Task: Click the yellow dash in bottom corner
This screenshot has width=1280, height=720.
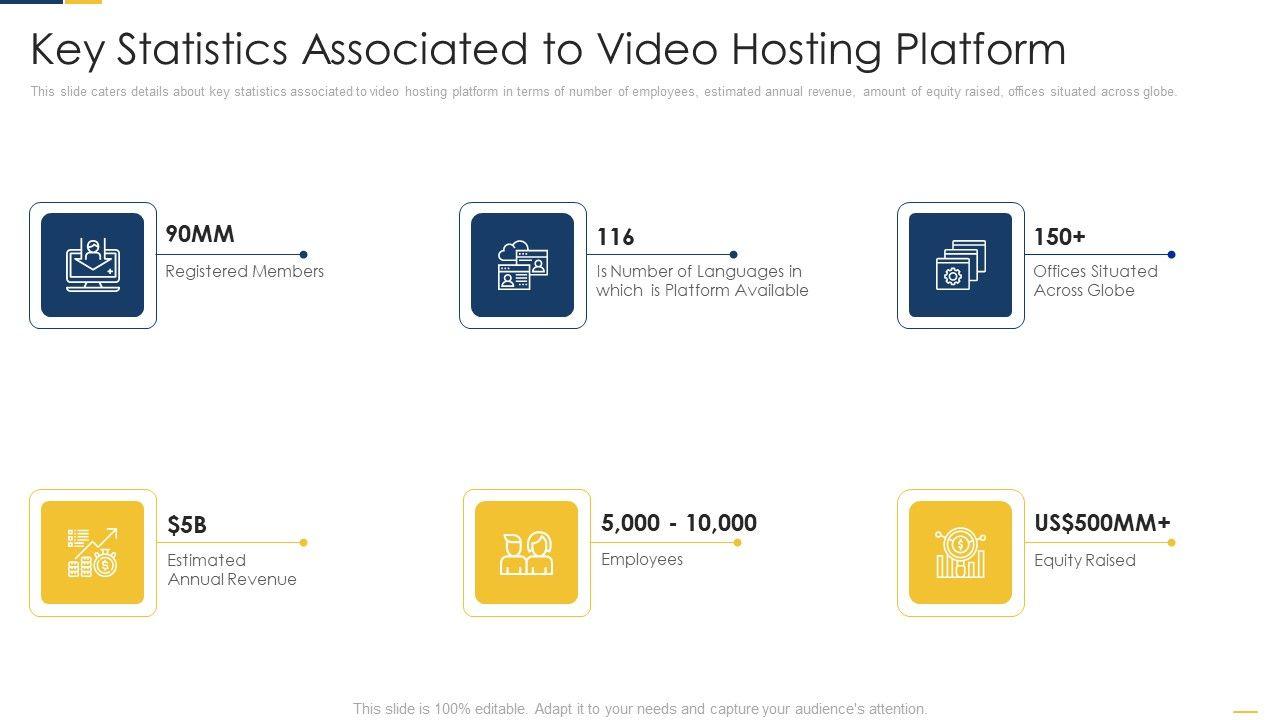Action: click(x=1245, y=711)
